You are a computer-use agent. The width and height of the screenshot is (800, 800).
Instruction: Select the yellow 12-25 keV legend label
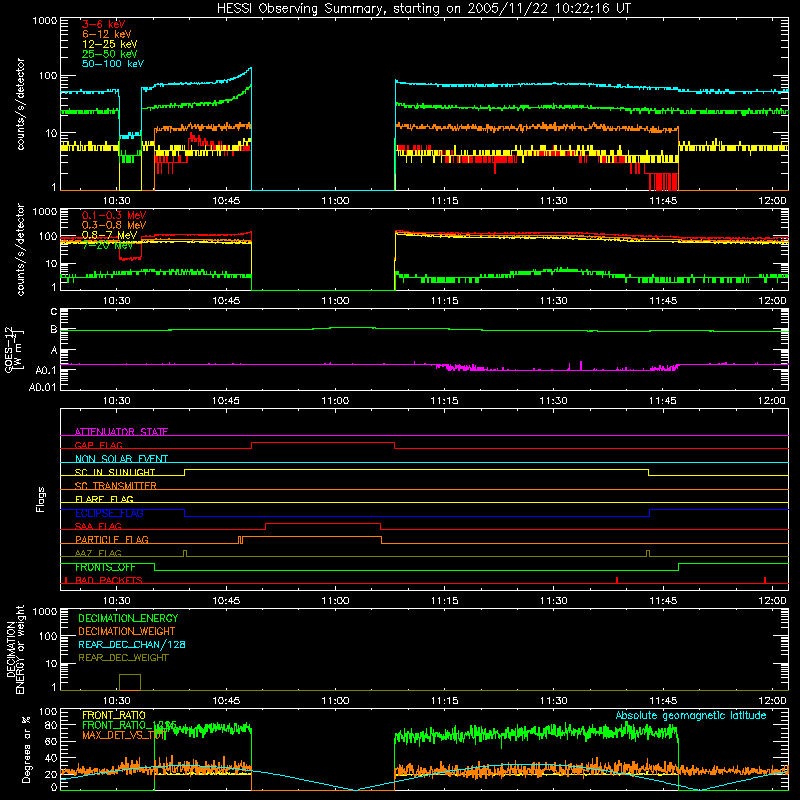(110, 44)
